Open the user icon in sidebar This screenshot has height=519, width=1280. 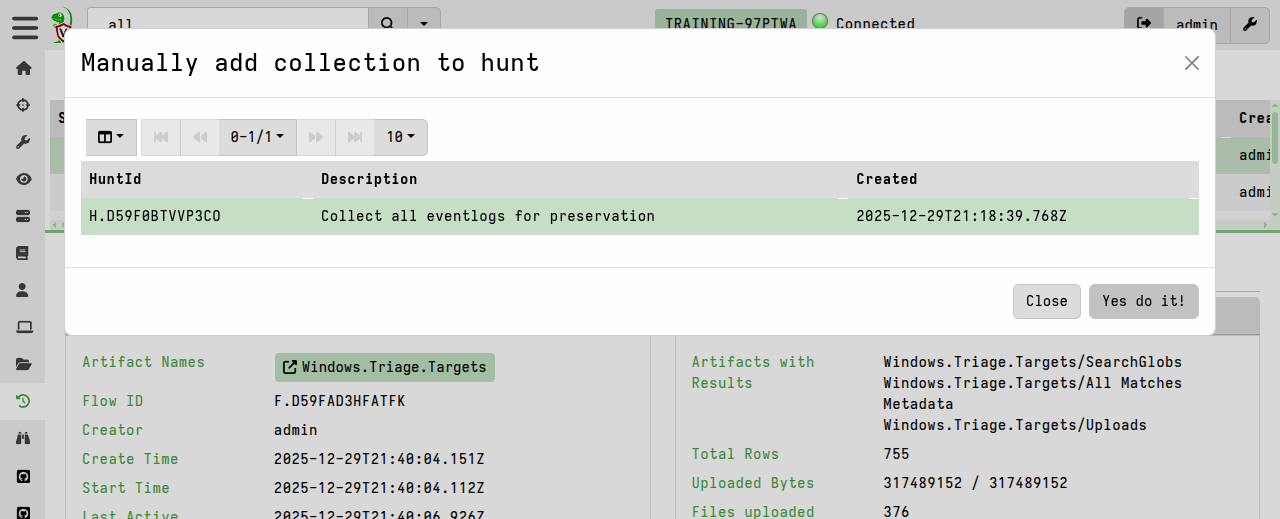pyautogui.click(x=23, y=290)
